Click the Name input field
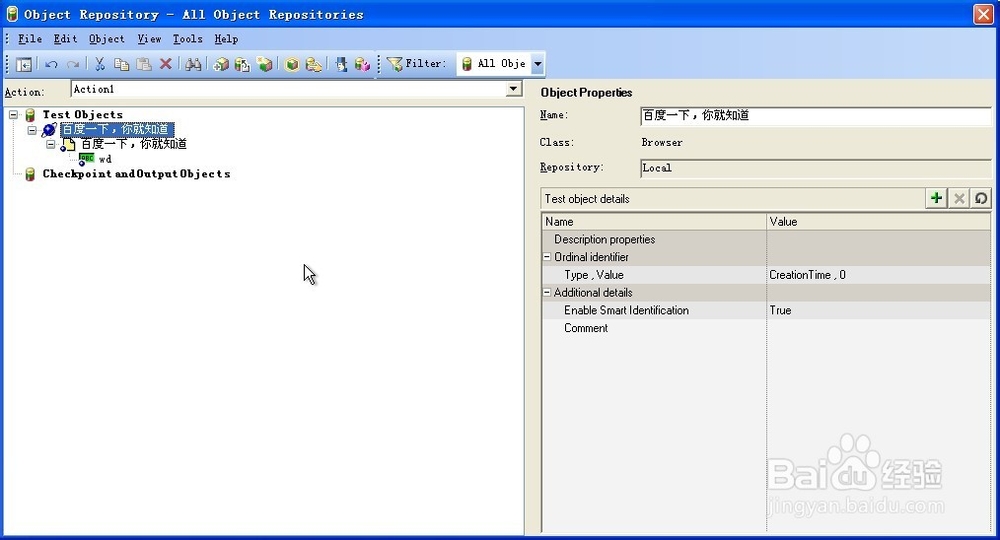Screen dimensions: 1000x540 [816, 115]
